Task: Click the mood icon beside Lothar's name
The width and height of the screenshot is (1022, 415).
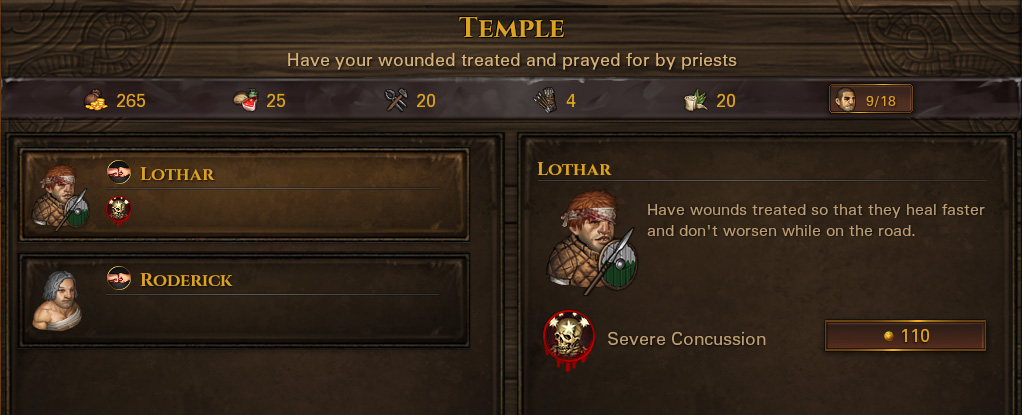Action: [119, 172]
